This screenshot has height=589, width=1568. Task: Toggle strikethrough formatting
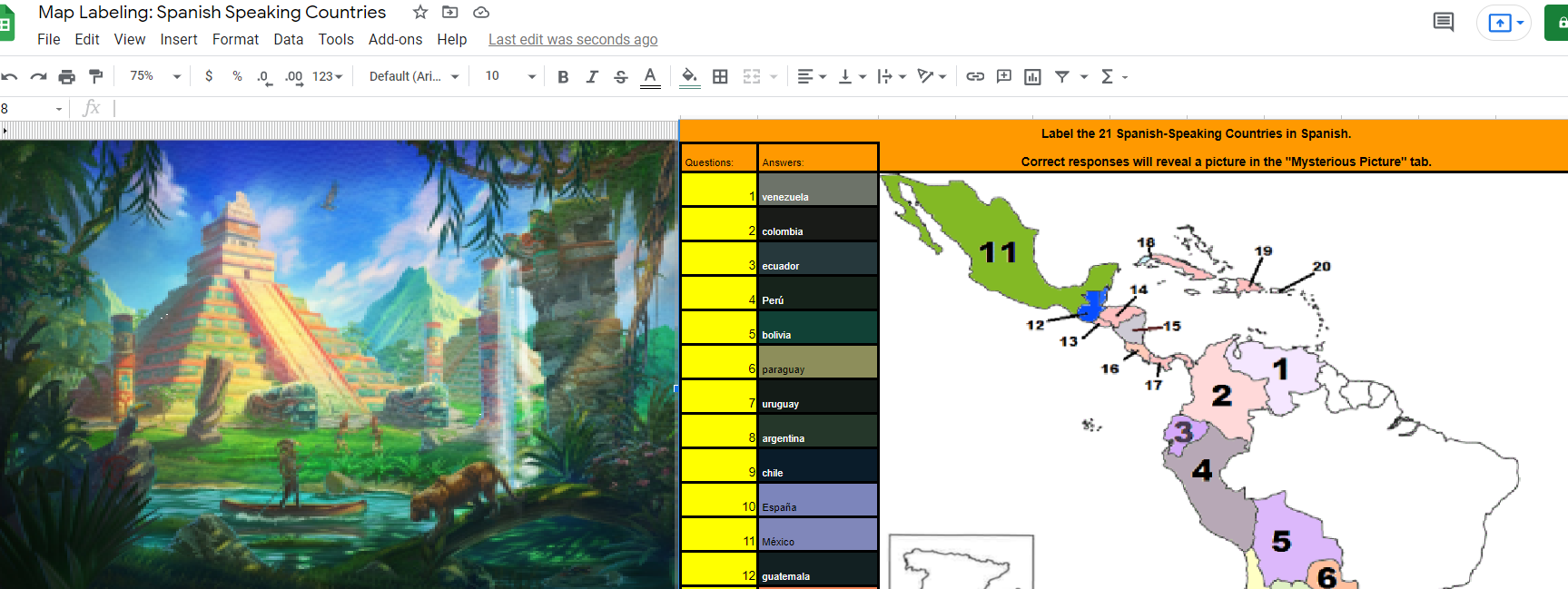point(621,76)
